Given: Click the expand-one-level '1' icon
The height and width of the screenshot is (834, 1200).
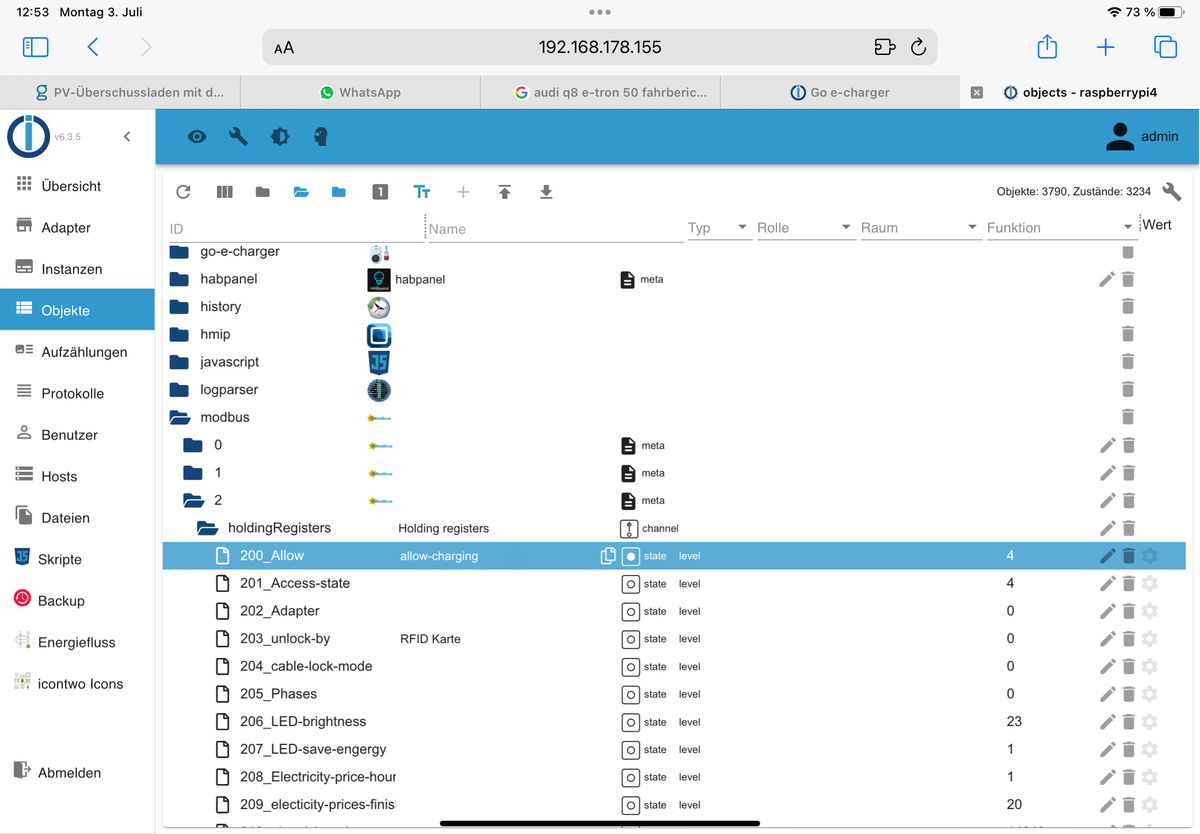Looking at the screenshot, I should 380,192.
